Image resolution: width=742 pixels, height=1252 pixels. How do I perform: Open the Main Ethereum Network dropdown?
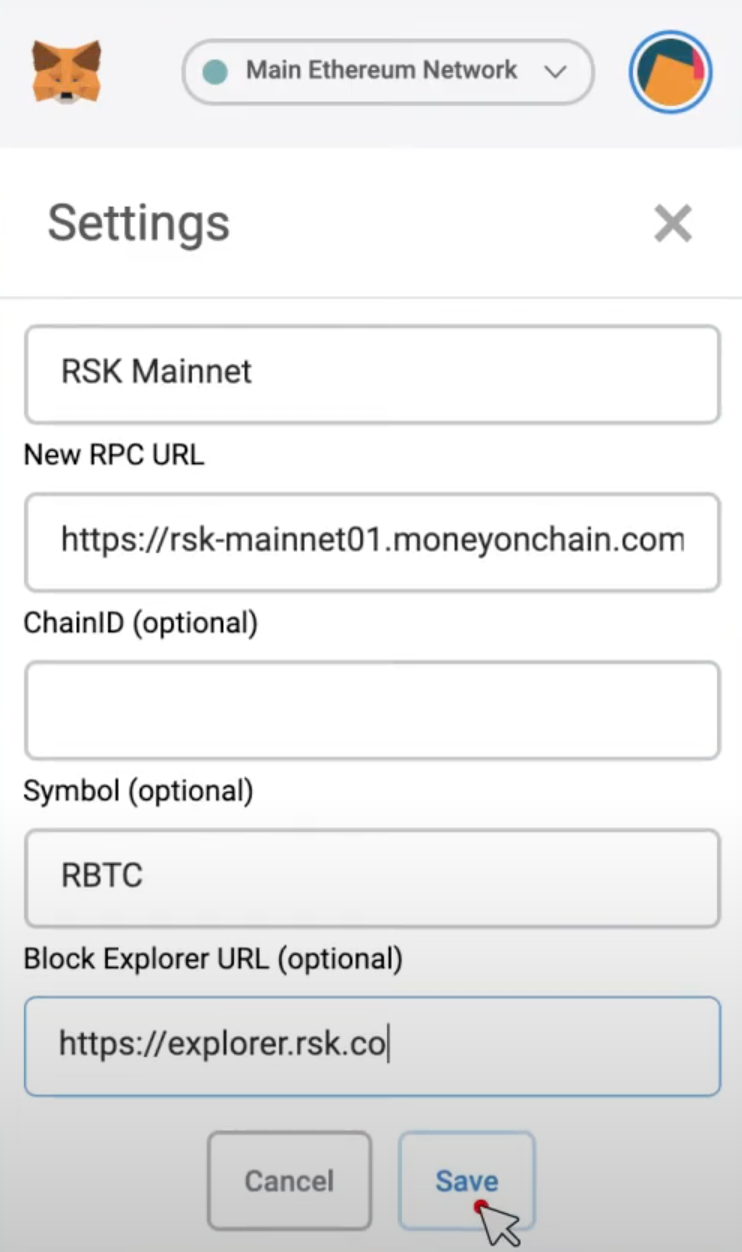388,72
